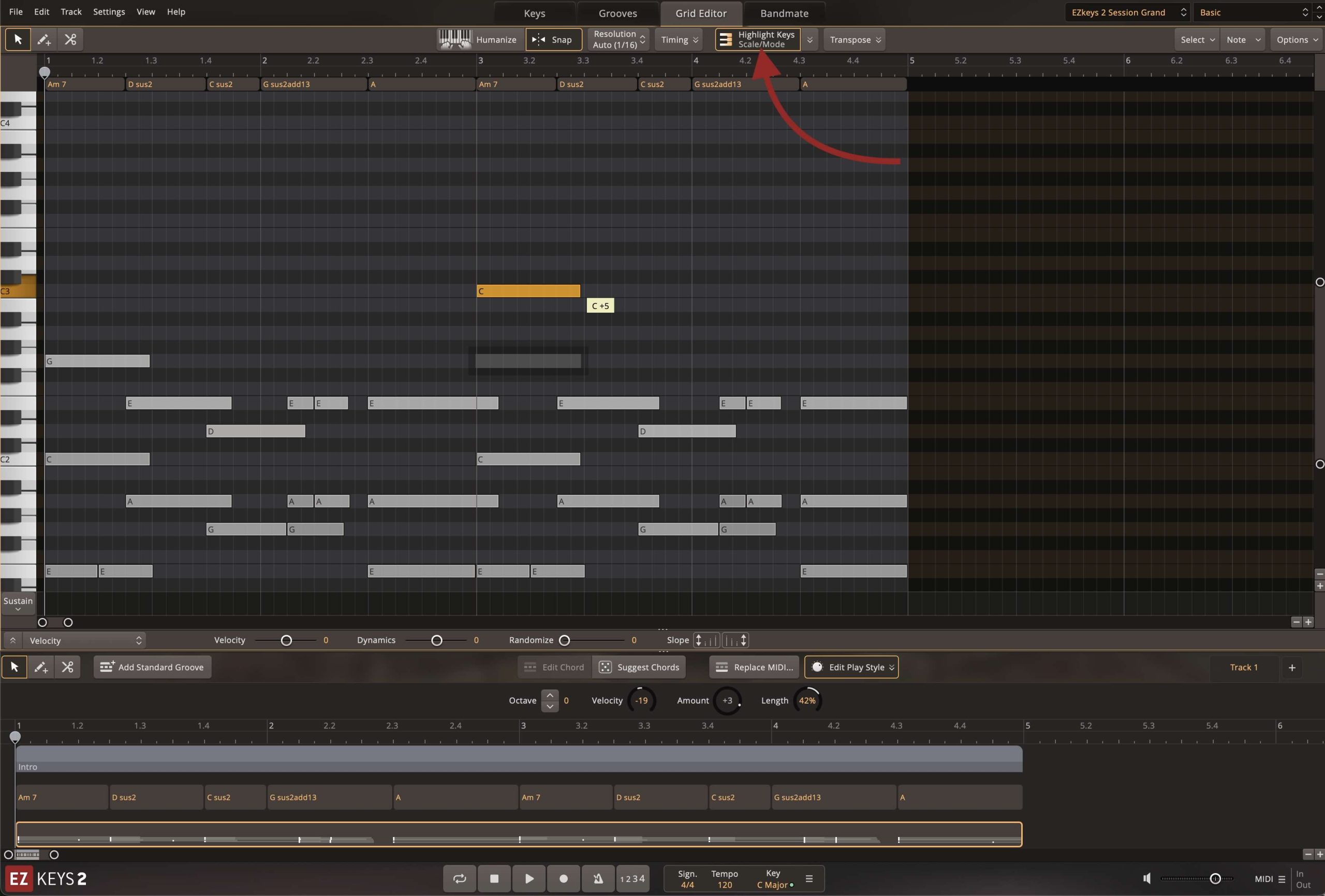Adjust the Dynamics slider
Image resolution: width=1325 pixels, height=896 pixels.
(437, 640)
